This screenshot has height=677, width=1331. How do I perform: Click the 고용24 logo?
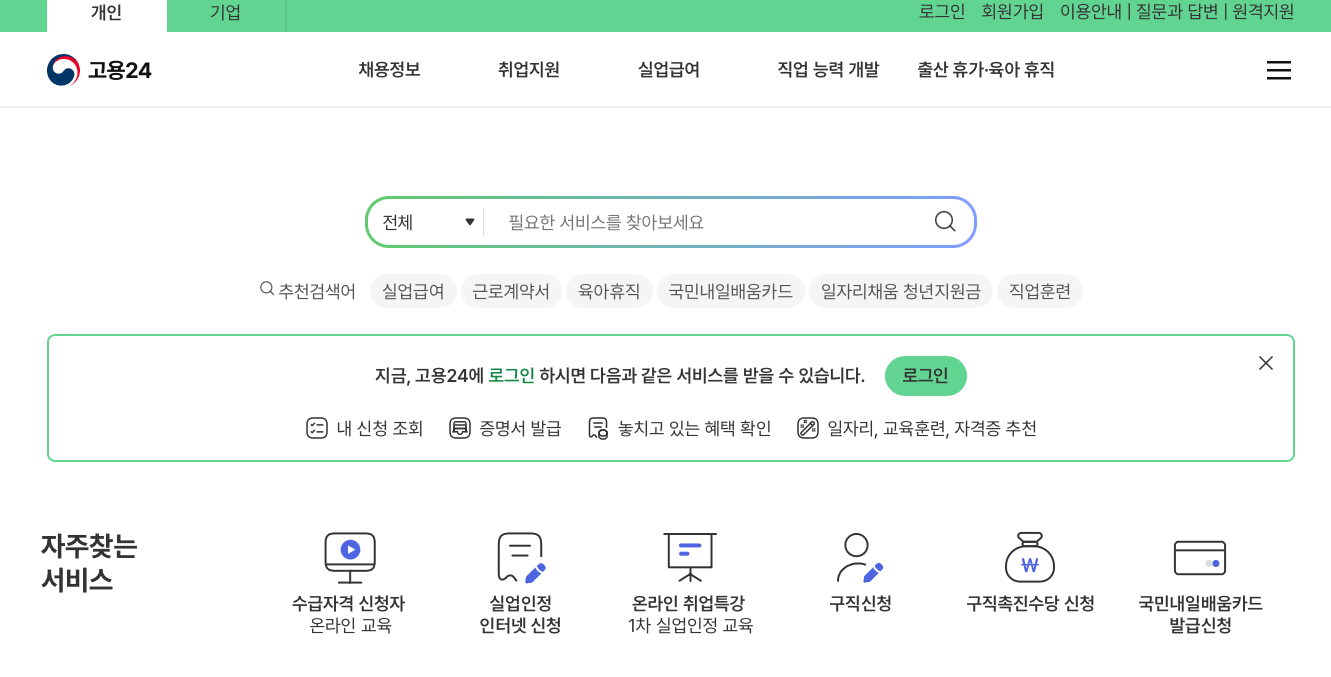coord(99,69)
